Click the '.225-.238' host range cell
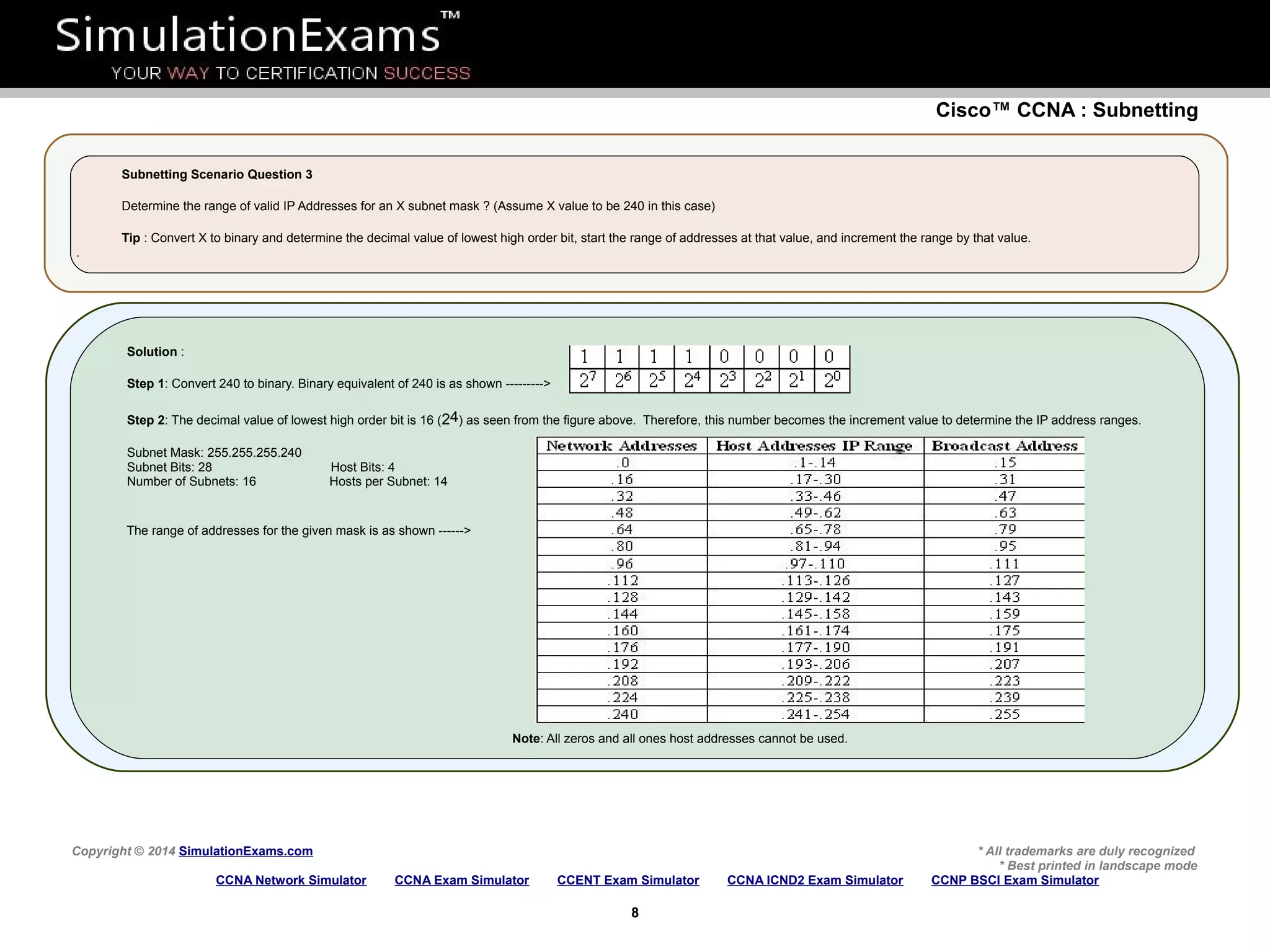 [815, 697]
